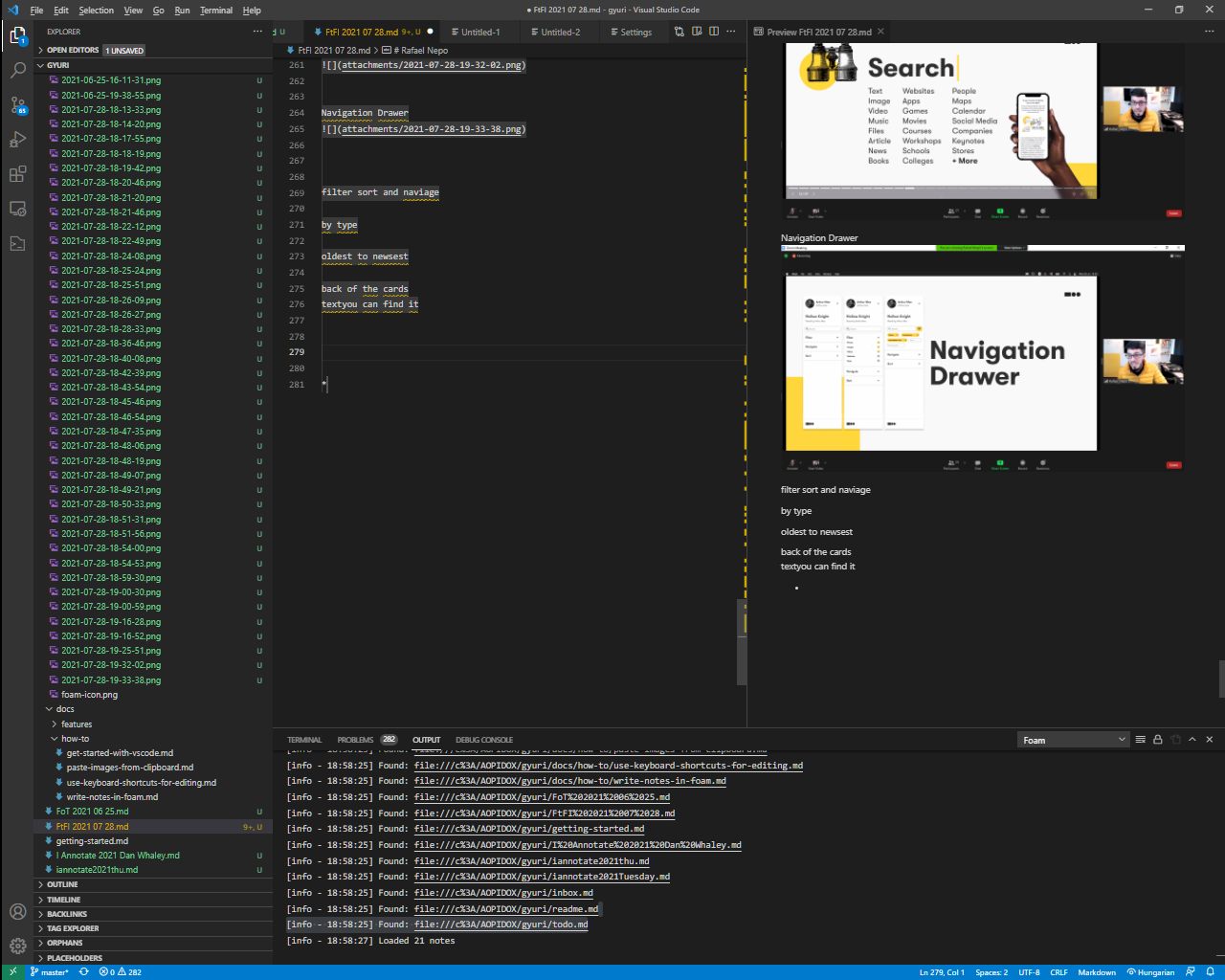
Task: Click the notifications bell in status bar
Action: (x=1209, y=972)
